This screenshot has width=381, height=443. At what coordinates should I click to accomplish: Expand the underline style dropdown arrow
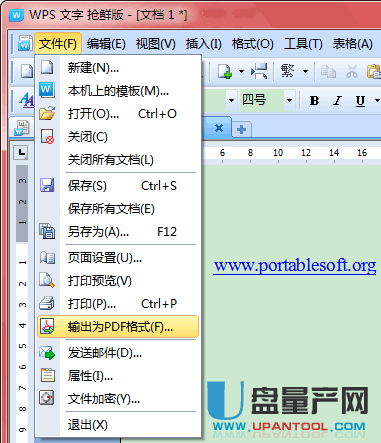click(x=377, y=100)
